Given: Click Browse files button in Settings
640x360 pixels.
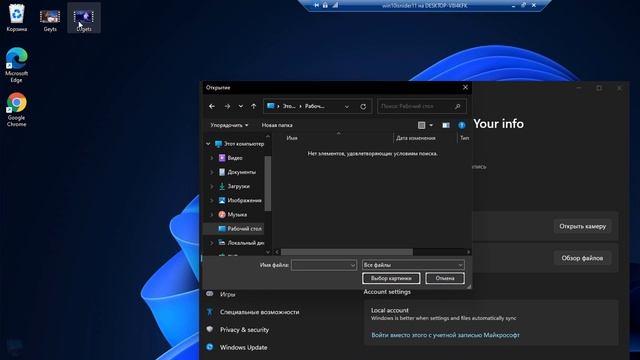Looking at the screenshot, I should tap(582, 258).
